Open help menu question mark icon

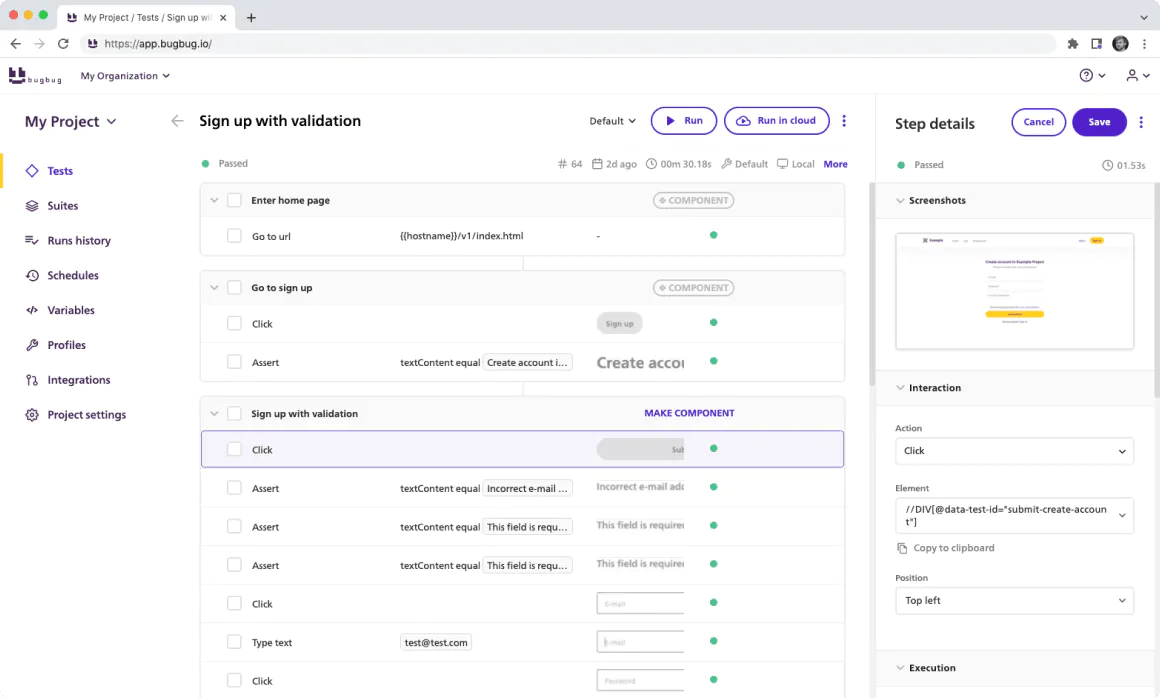1085,75
